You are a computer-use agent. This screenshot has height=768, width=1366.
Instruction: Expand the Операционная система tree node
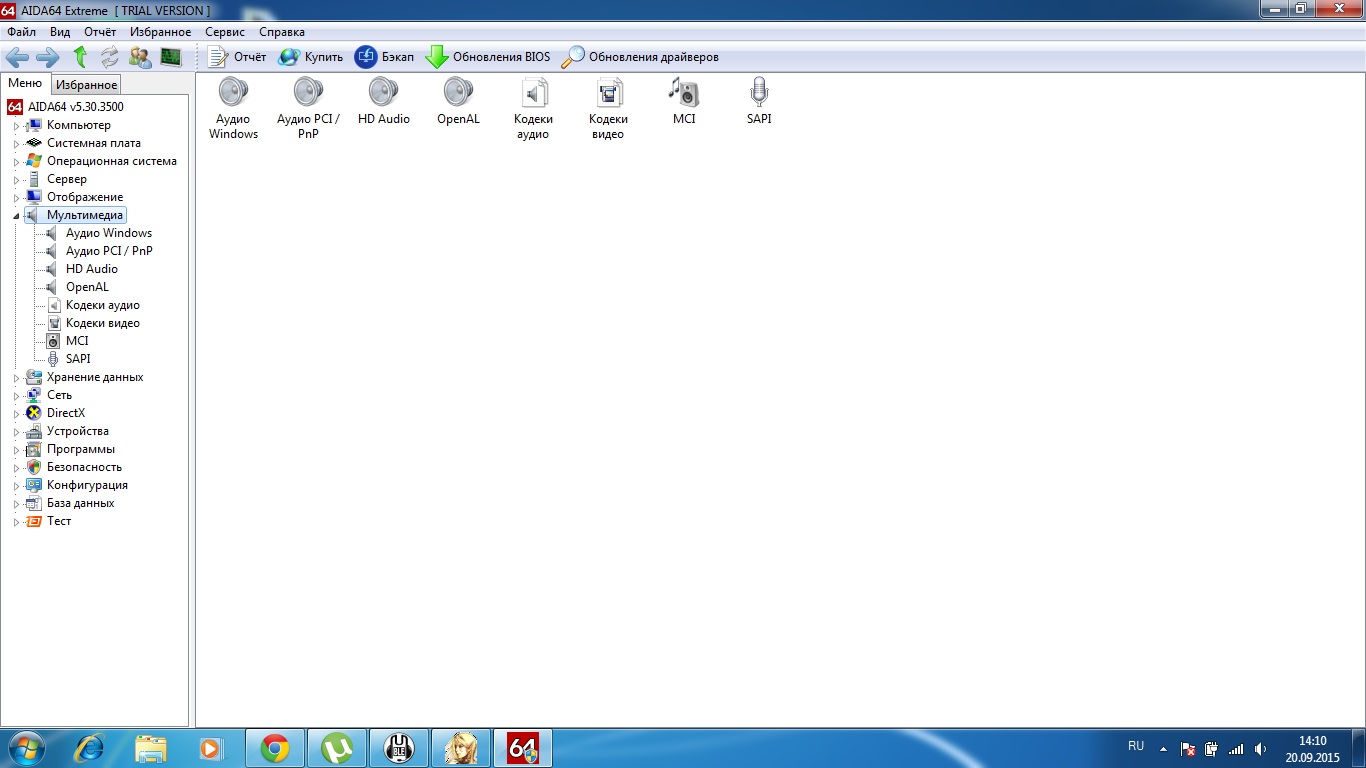point(16,162)
